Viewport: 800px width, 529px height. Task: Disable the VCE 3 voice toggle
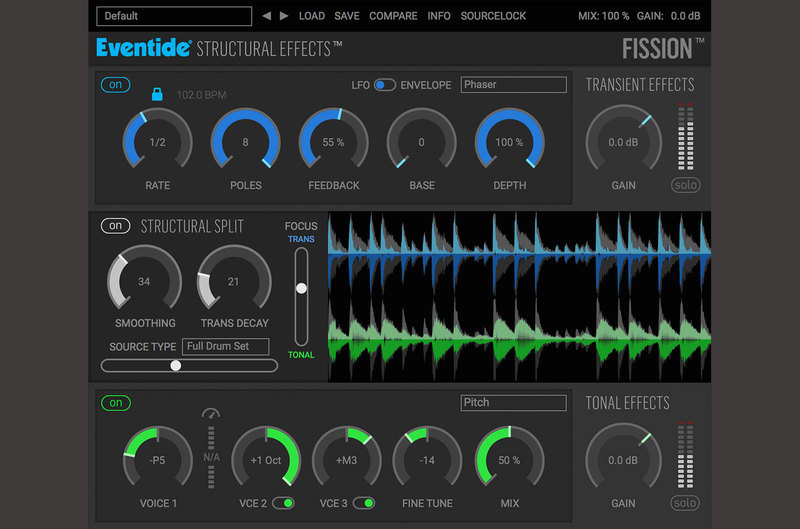coord(363,503)
